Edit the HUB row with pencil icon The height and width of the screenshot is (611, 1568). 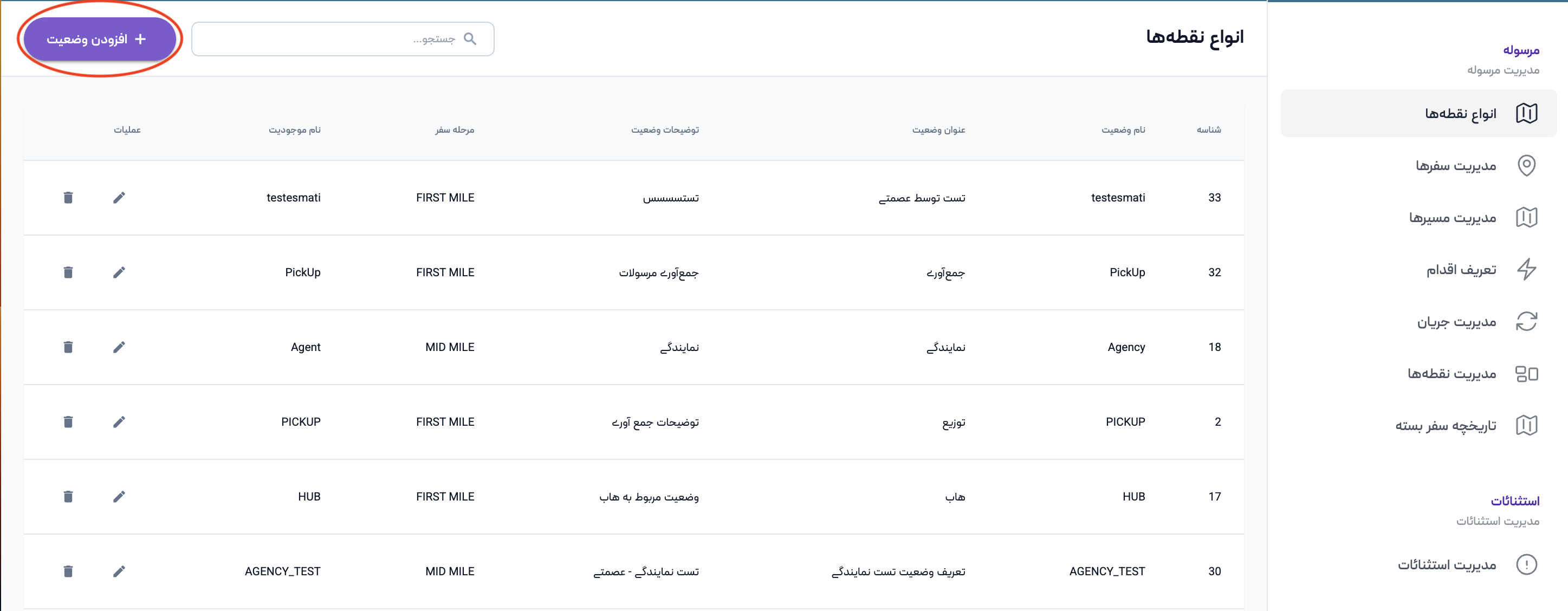point(119,497)
